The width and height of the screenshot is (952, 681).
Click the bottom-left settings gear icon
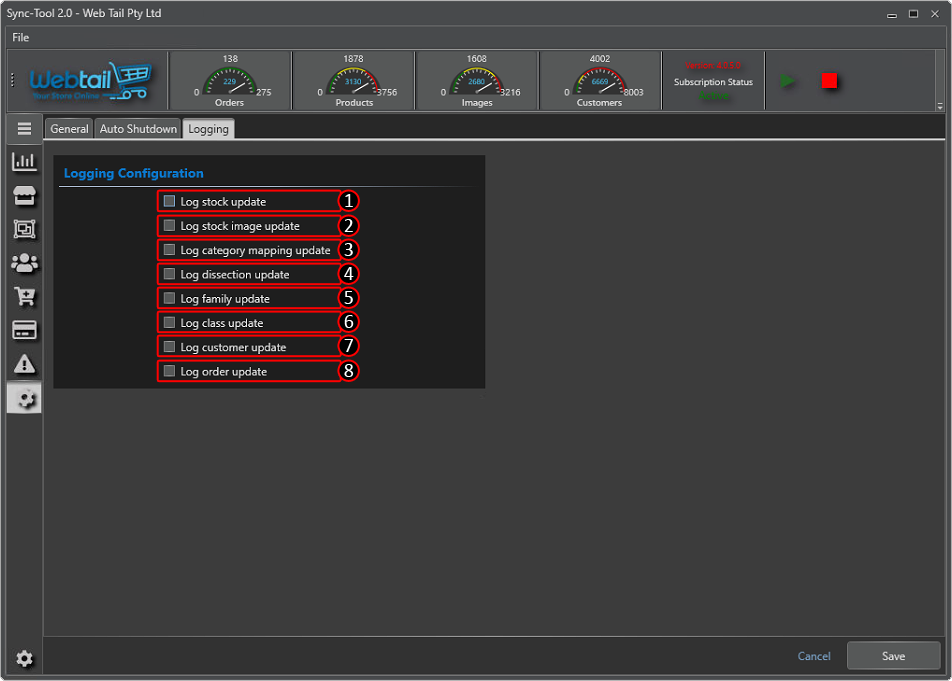point(24,658)
